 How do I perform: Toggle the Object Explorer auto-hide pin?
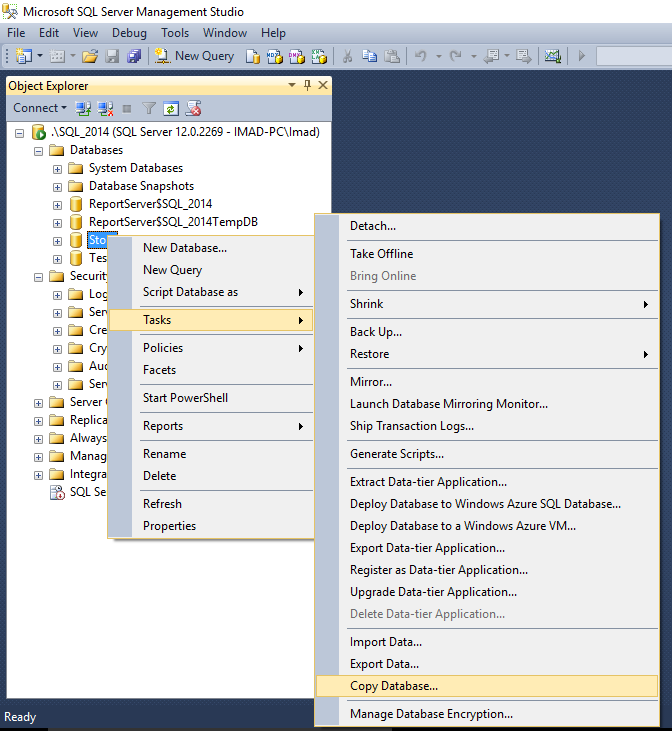point(307,85)
